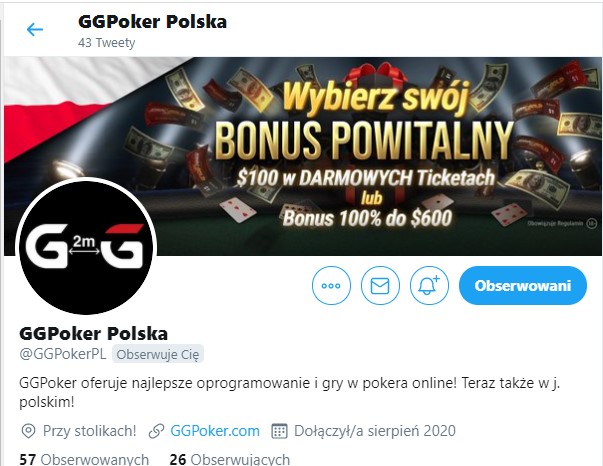Click the @GGPokerPL handle text

63,354
